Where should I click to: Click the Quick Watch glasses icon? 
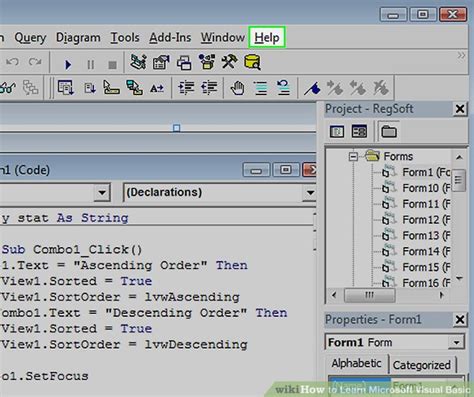8,88
